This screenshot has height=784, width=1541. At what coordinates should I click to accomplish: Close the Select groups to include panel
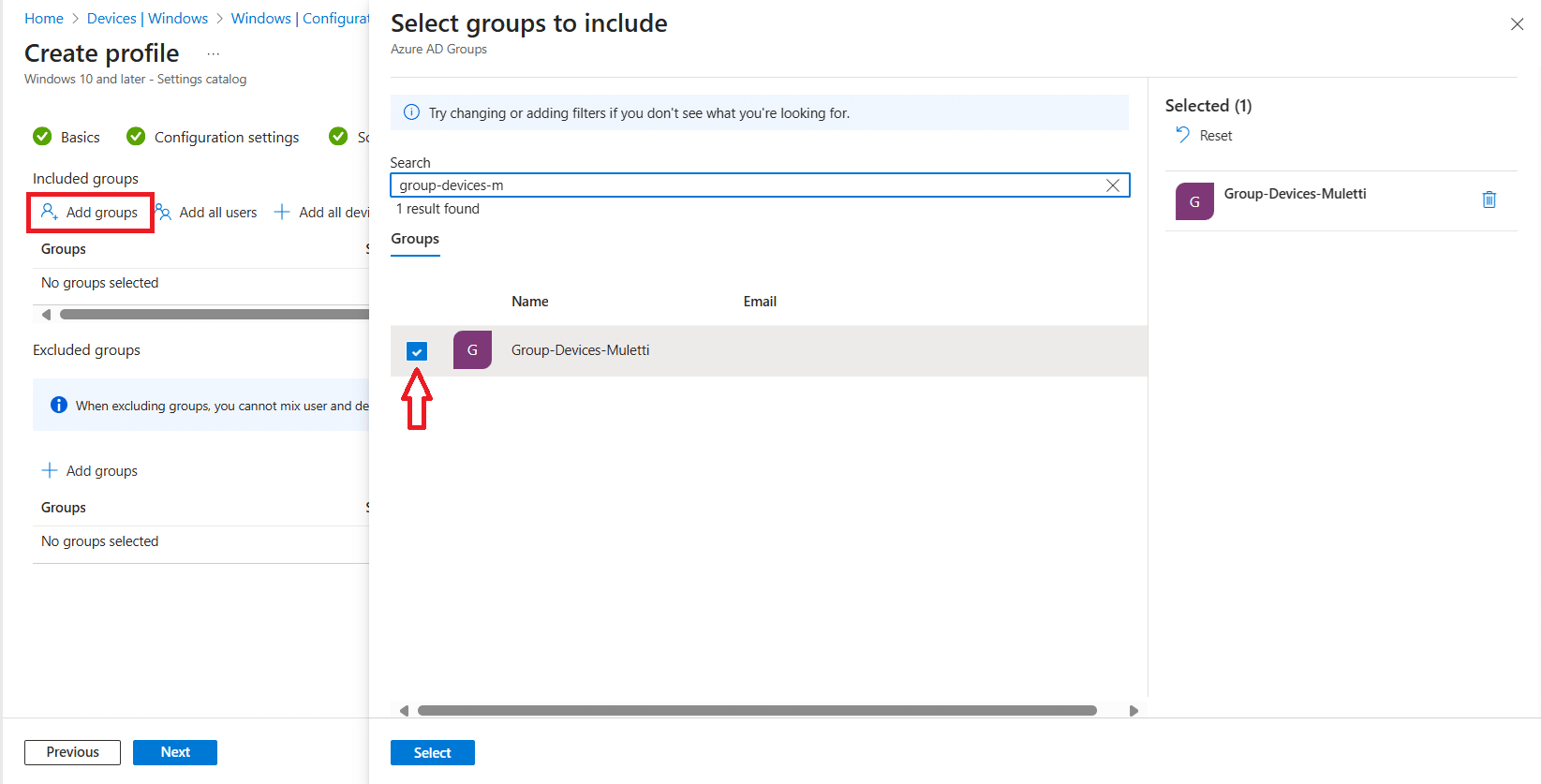(x=1517, y=24)
